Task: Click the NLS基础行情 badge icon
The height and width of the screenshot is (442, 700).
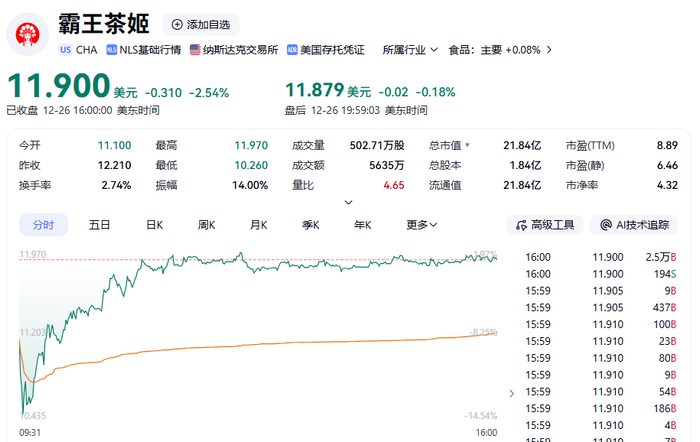Action: coord(111,50)
